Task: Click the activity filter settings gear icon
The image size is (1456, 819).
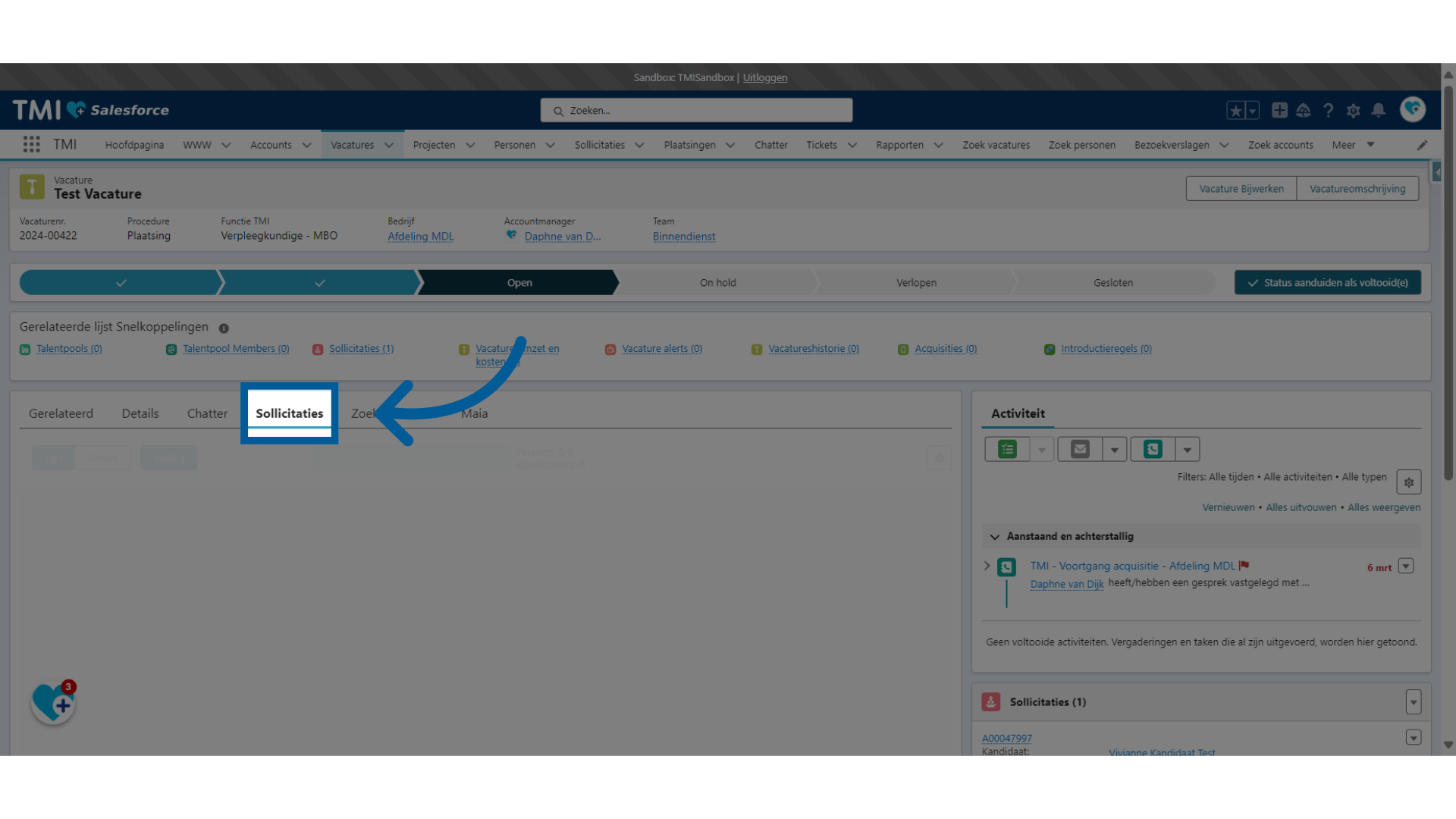Action: point(1409,482)
